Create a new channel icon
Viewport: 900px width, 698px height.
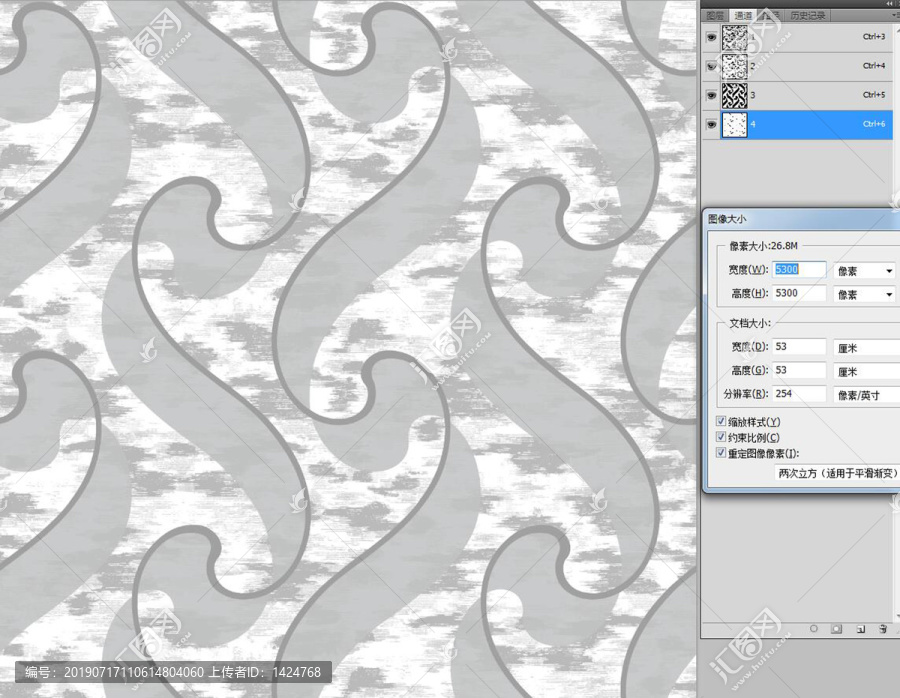860,629
